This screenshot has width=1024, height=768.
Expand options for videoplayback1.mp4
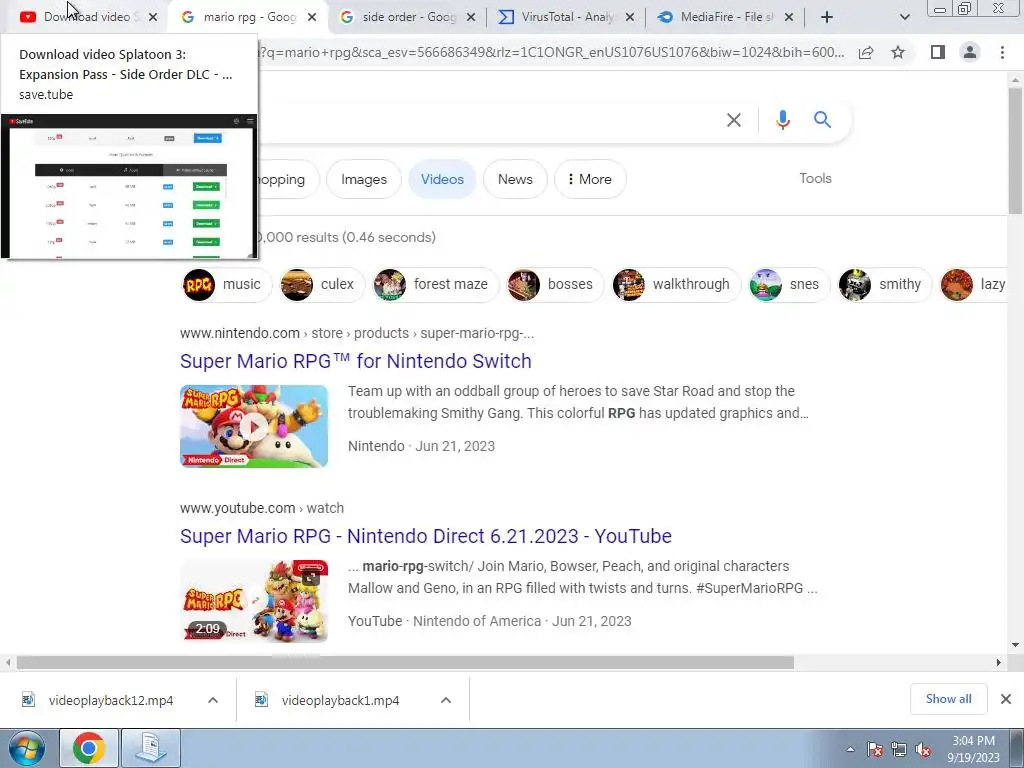(446, 700)
